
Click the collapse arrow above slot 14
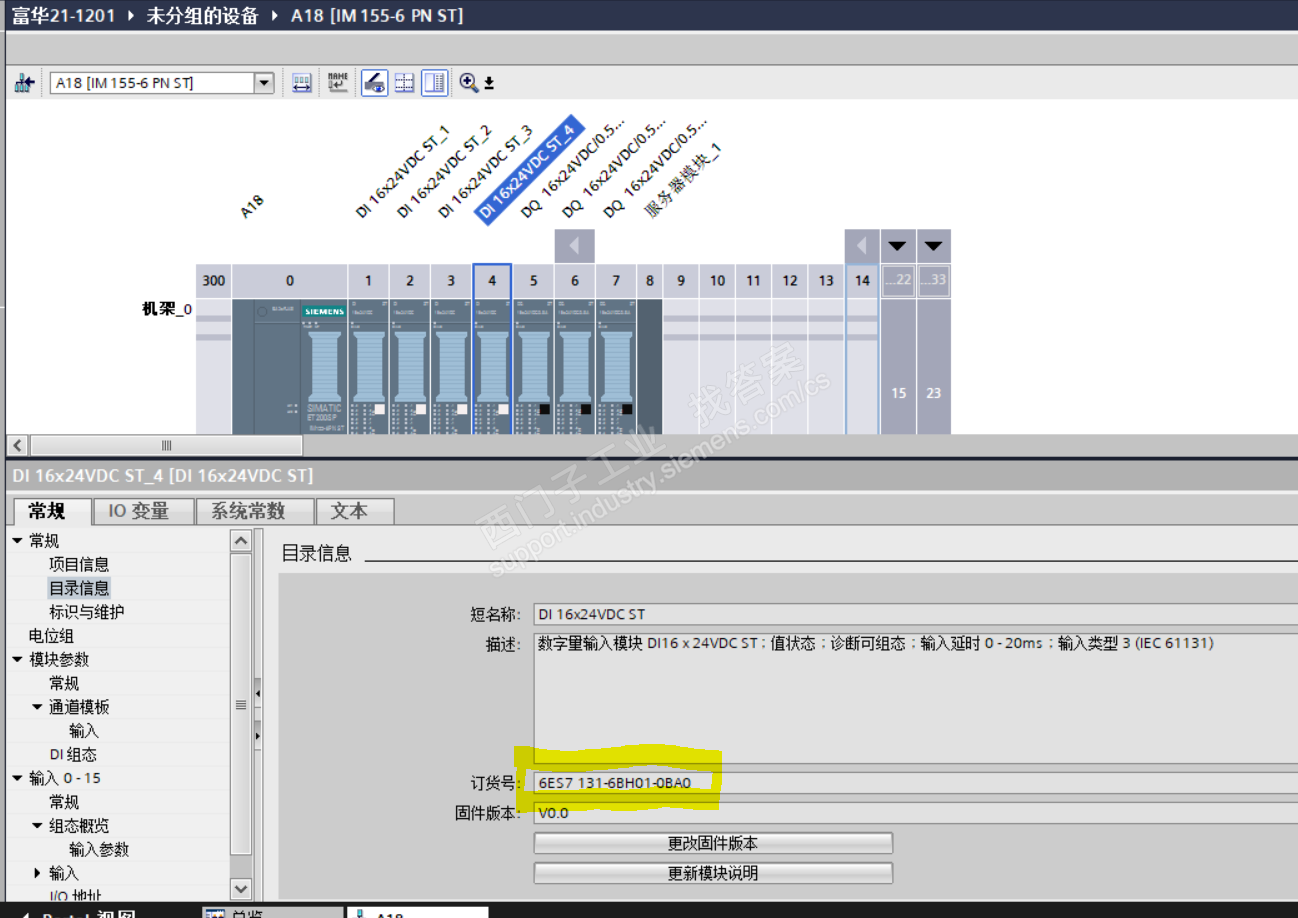coord(862,246)
